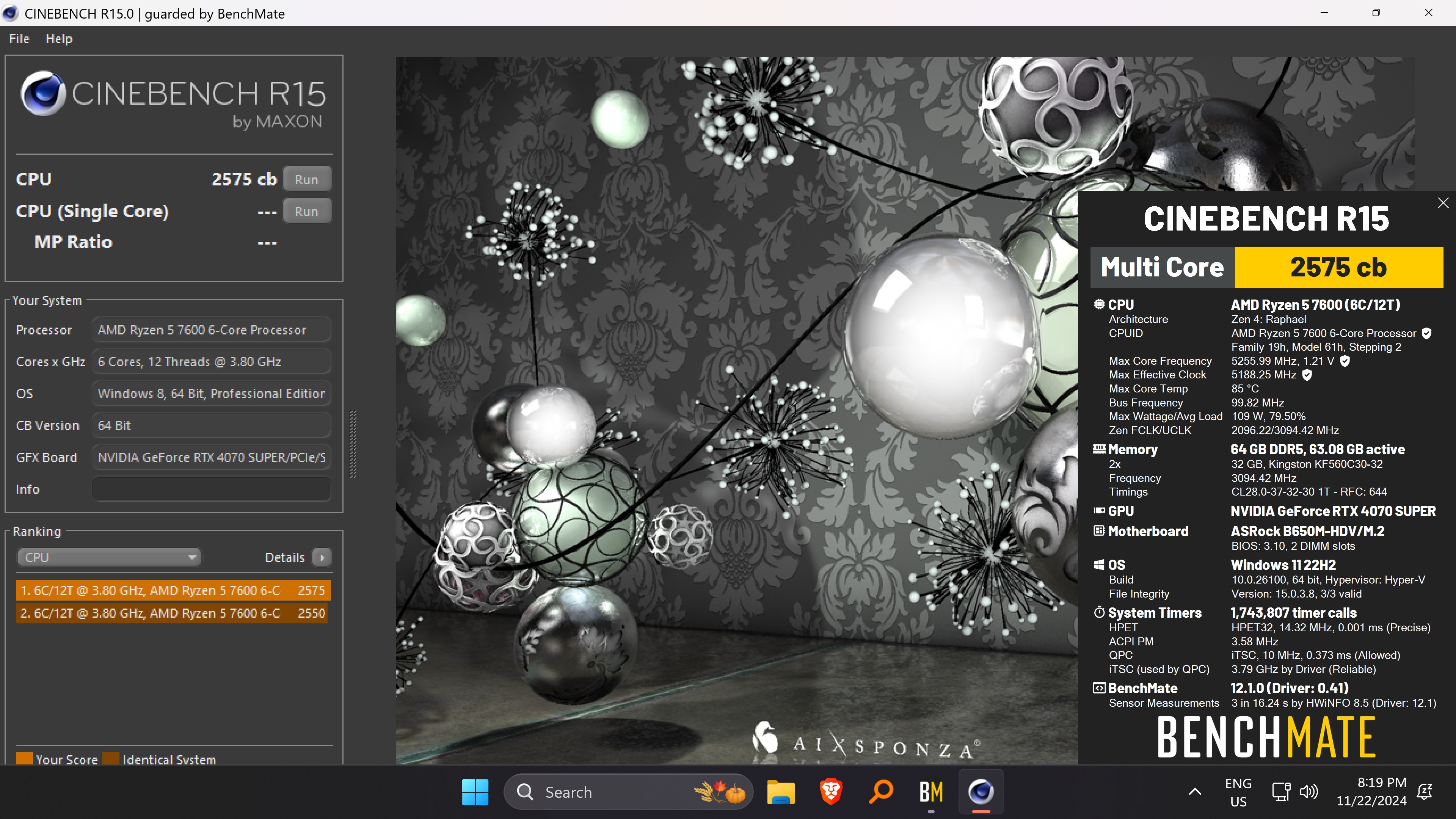Click the Your Score orange legend swatch

point(24,758)
